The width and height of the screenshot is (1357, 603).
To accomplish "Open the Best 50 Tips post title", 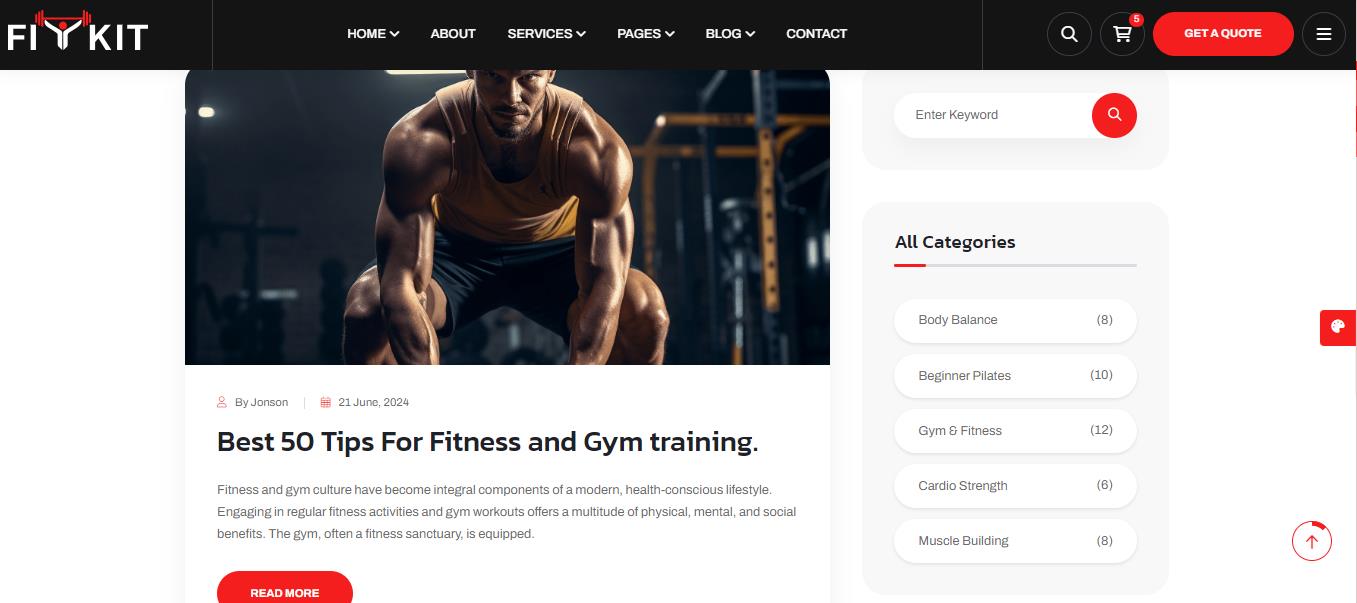I will [488, 442].
